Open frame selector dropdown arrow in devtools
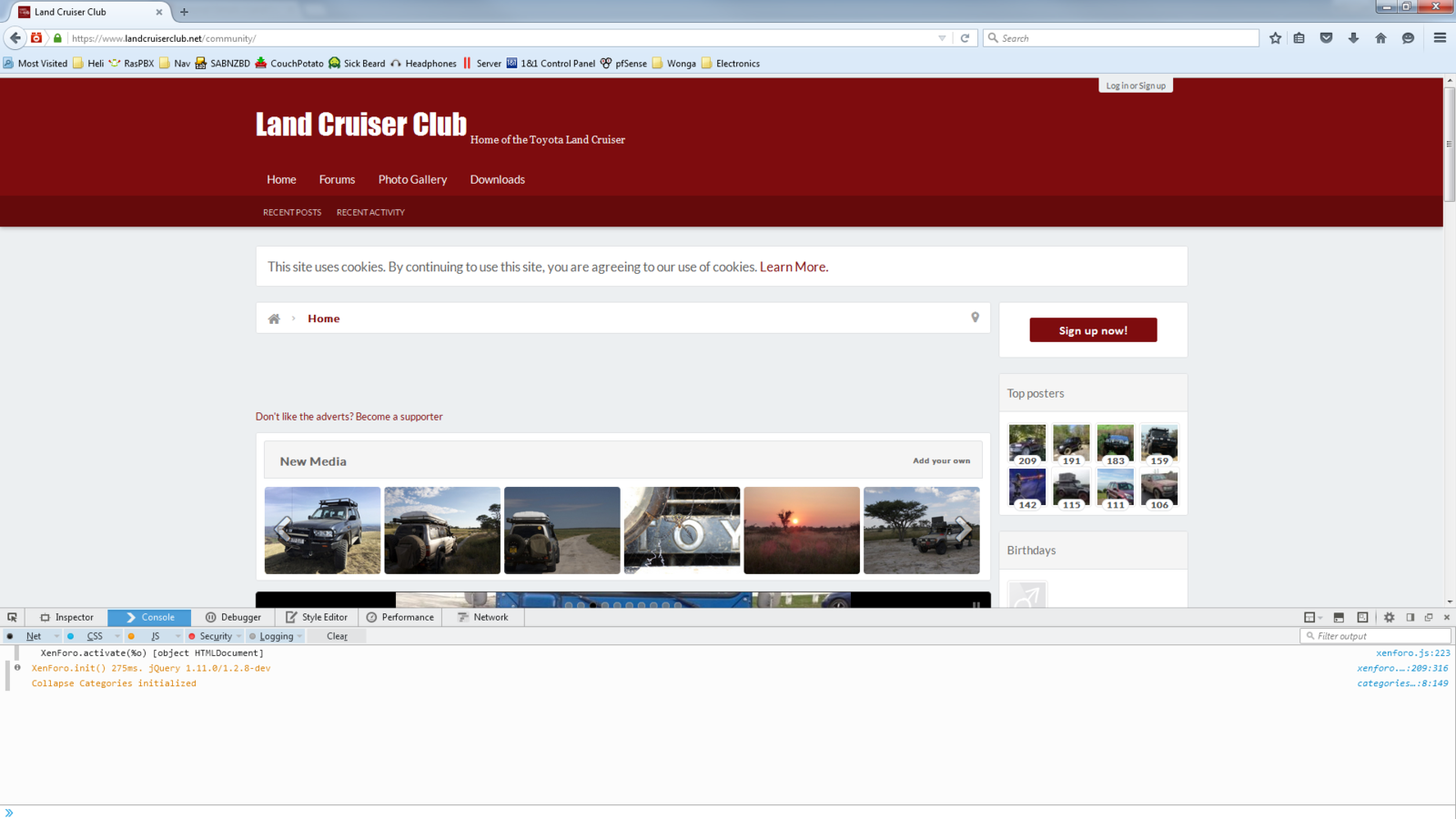The image size is (1456, 819). 1320,617
